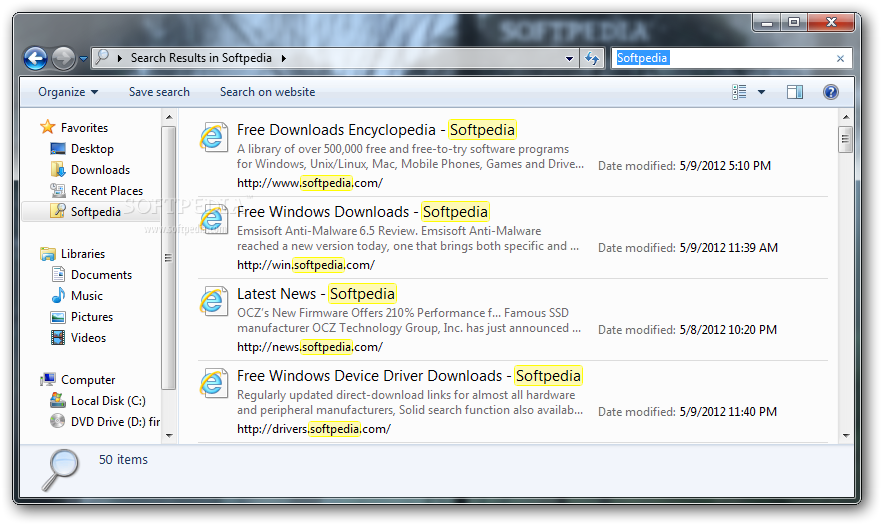Open 'Free Windows Downloads - Softpedia' result
Viewport: 882px width, 525px height.
click(x=362, y=212)
